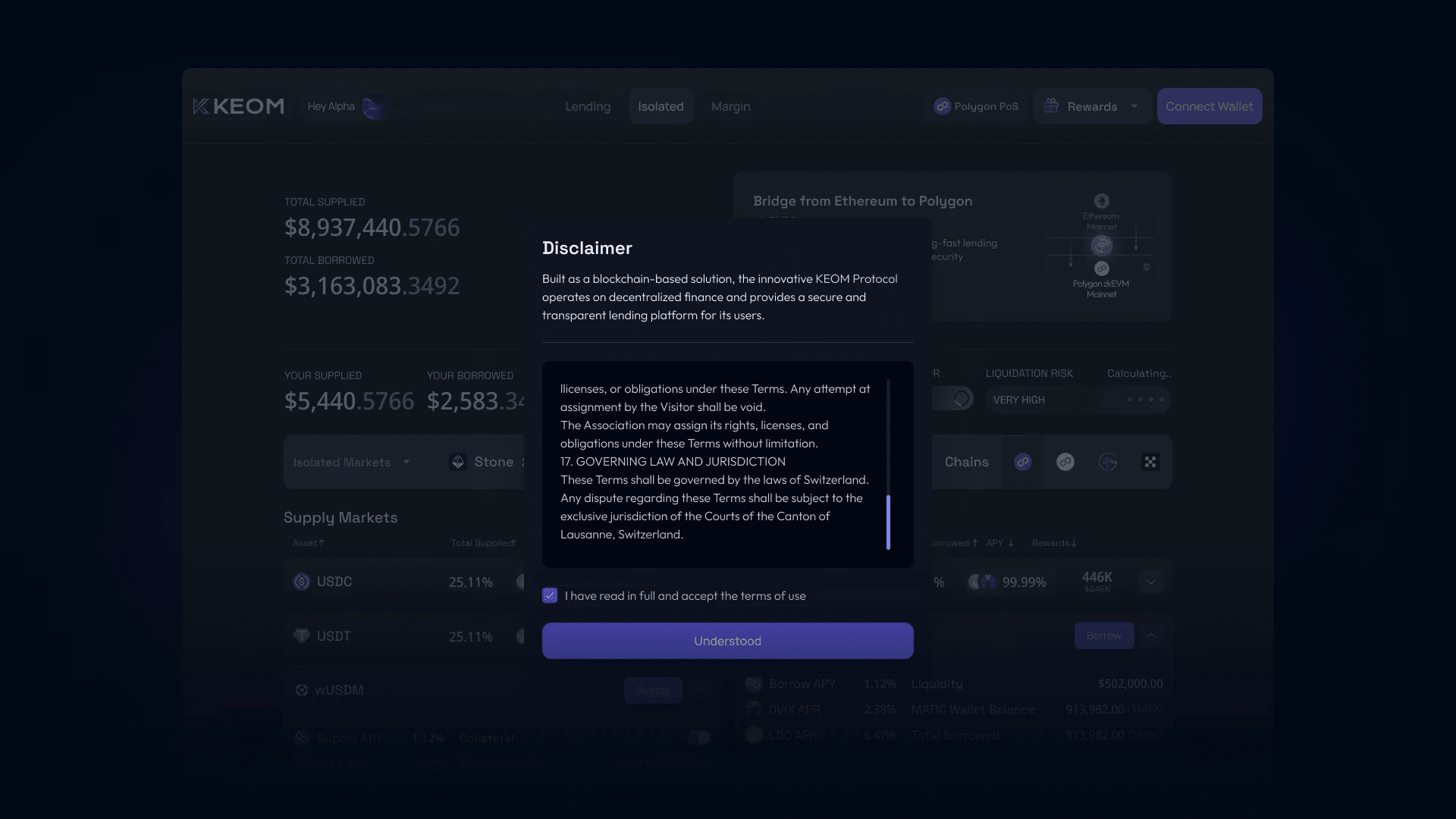Select the square pixel chain icon in Chains

pyautogui.click(x=1150, y=462)
